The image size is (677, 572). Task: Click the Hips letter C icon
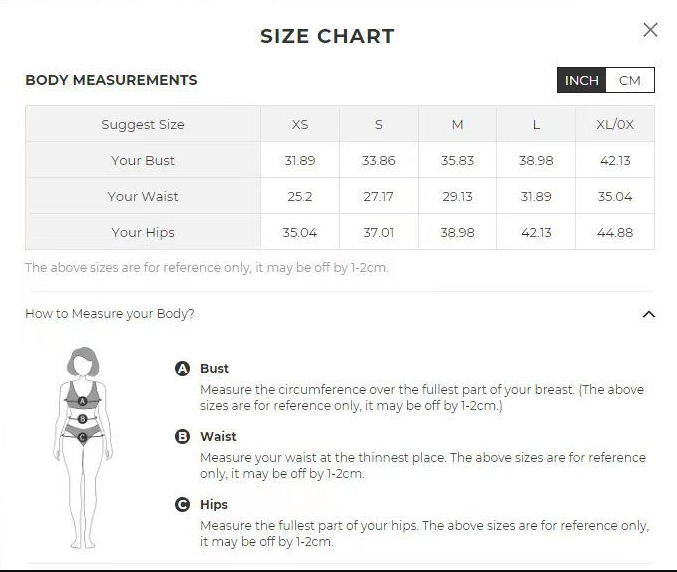pyautogui.click(x=182, y=504)
